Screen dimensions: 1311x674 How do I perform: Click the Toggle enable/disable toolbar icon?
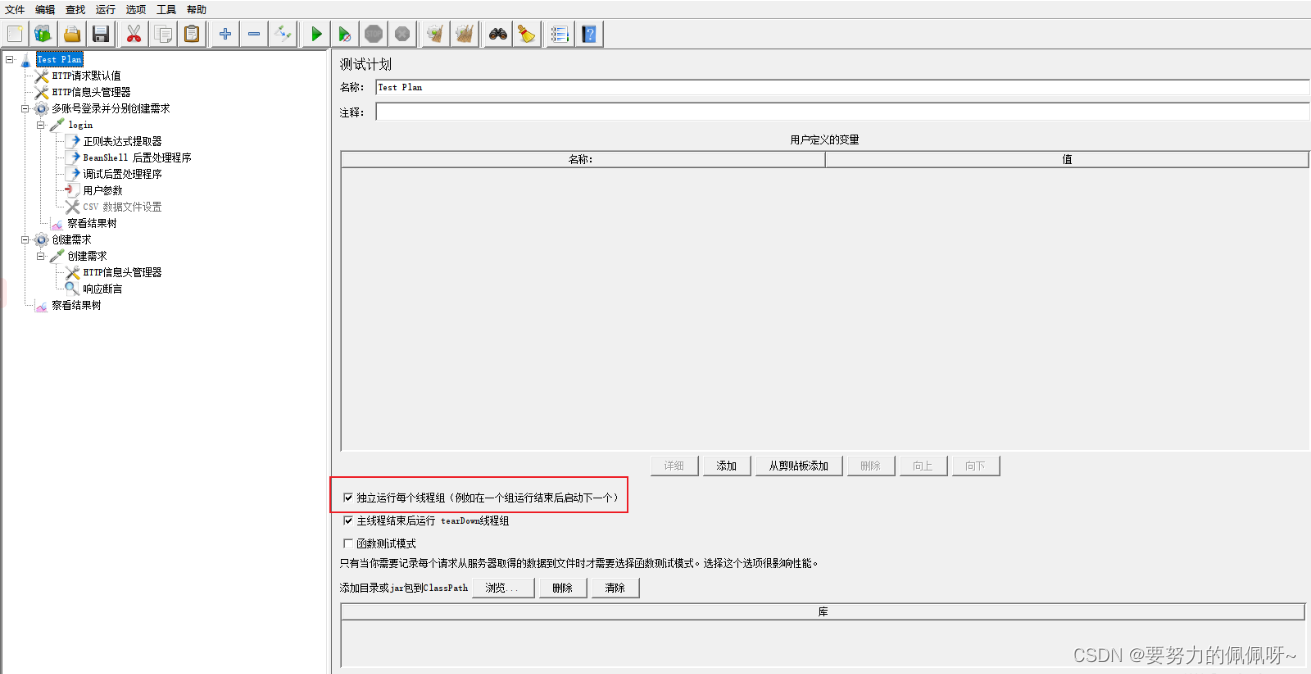point(283,34)
